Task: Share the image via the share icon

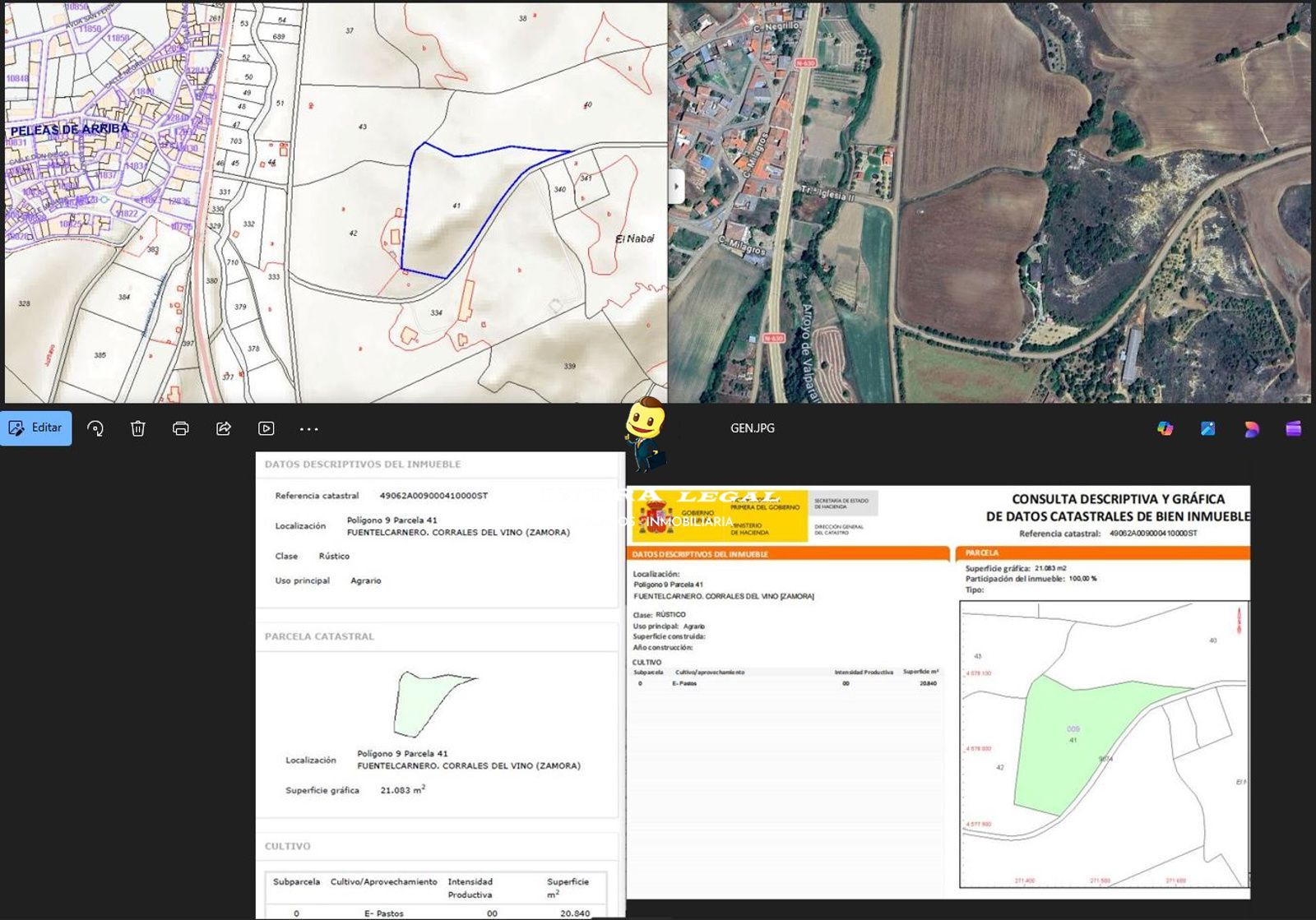Action: click(x=224, y=428)
